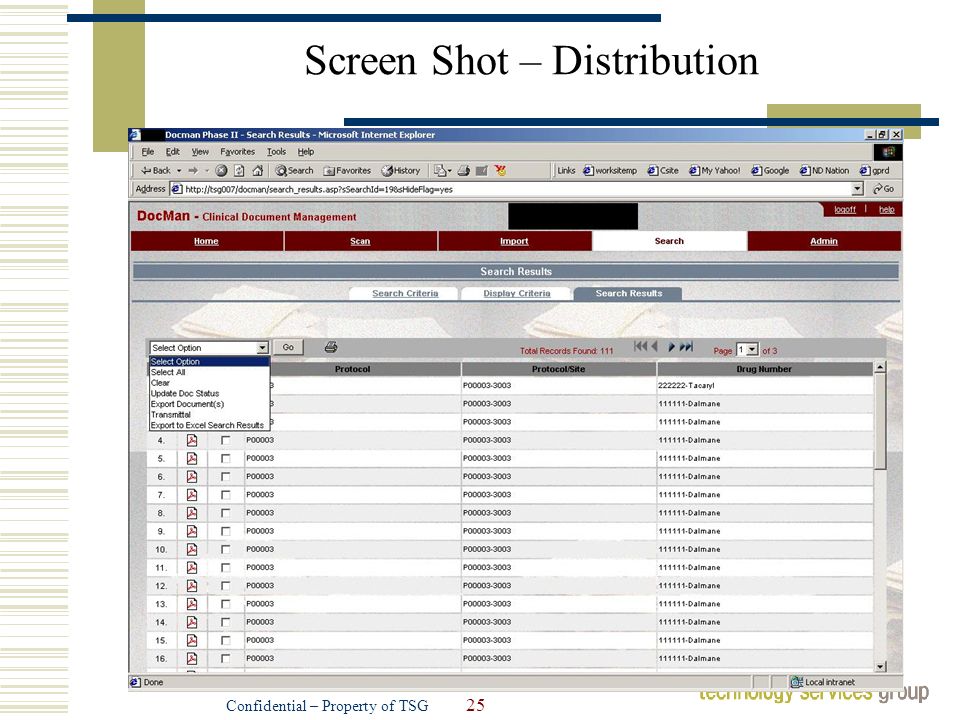Open PDF icon for row 11

(x=192, y=568)
